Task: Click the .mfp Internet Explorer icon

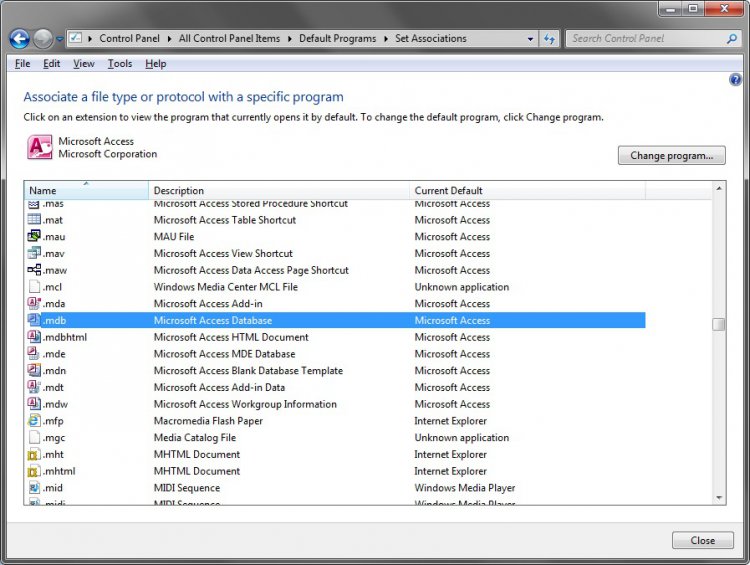Action: coord(34,421)
